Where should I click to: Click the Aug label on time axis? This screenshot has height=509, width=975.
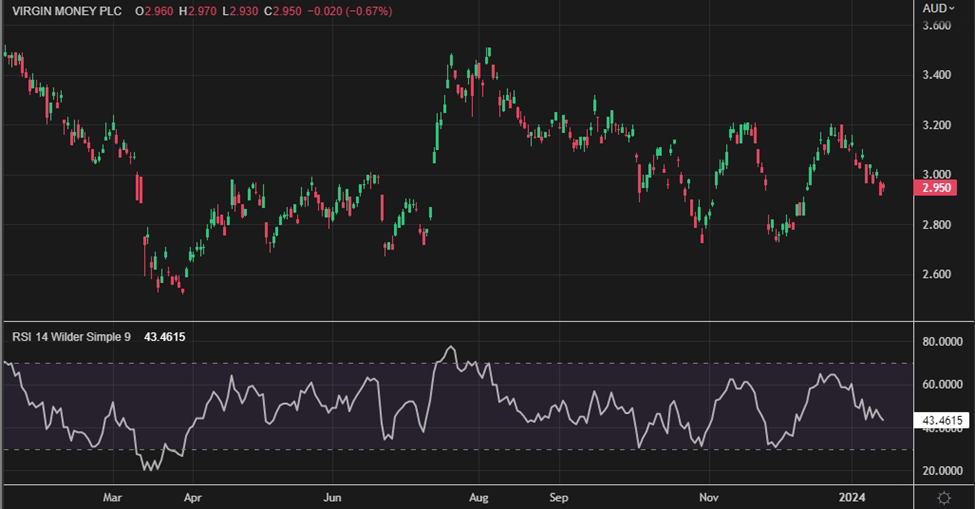pos(479,497)
